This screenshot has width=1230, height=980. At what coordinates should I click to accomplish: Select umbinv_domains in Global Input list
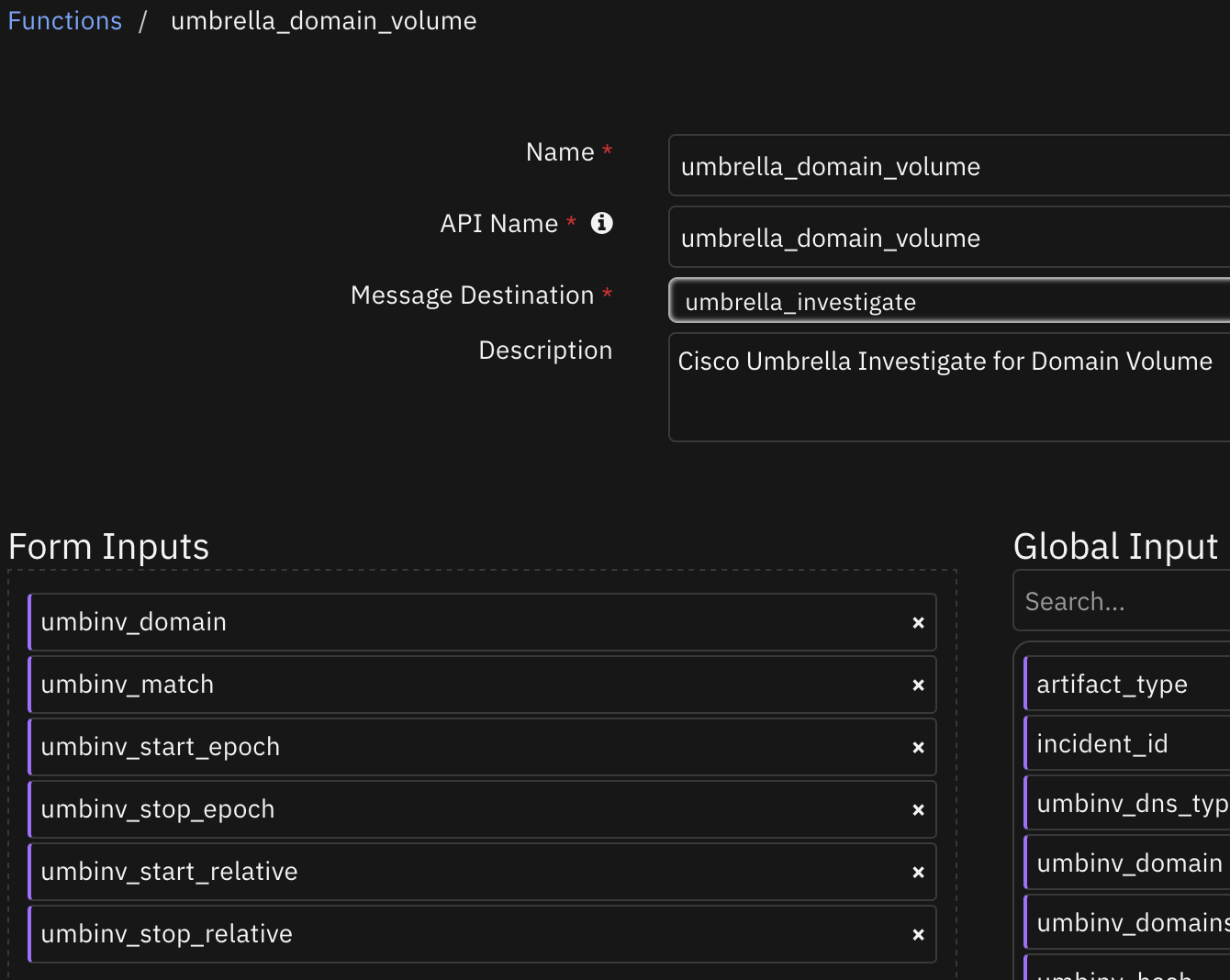tap(1127, 922)
